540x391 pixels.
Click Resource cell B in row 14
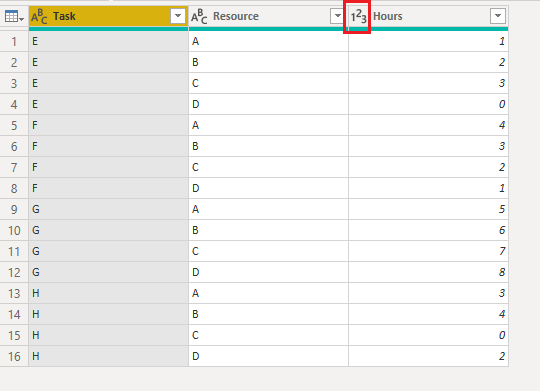point(268,314)
